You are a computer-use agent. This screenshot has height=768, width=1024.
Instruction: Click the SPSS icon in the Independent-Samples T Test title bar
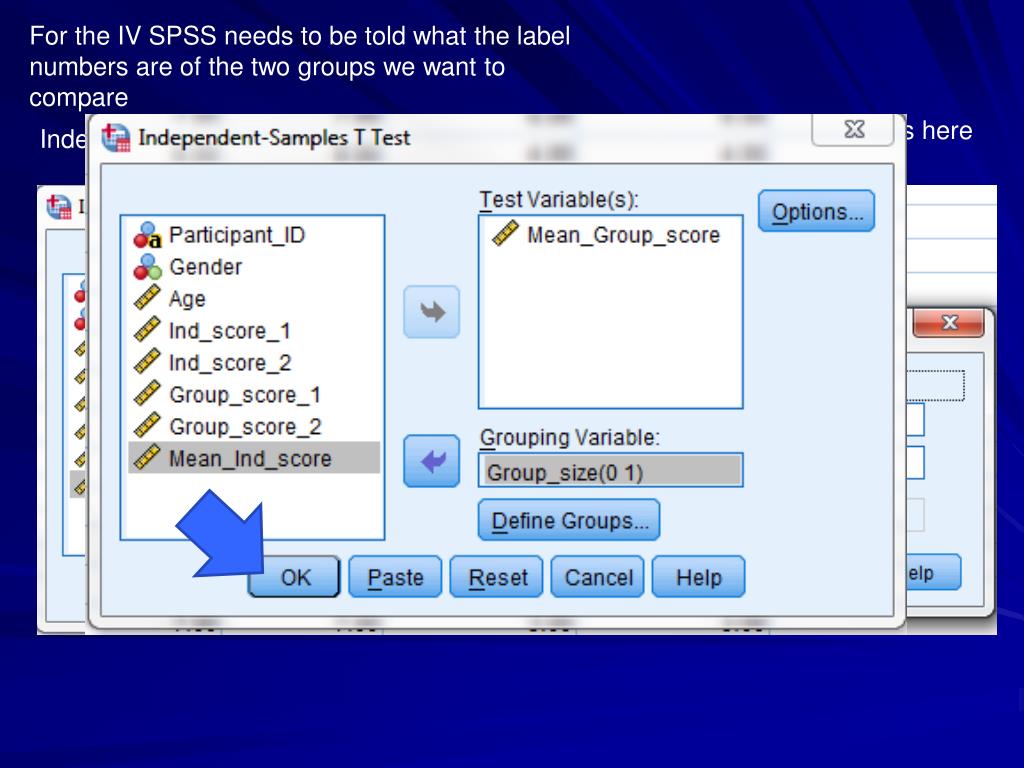click(x=116, y=138)
